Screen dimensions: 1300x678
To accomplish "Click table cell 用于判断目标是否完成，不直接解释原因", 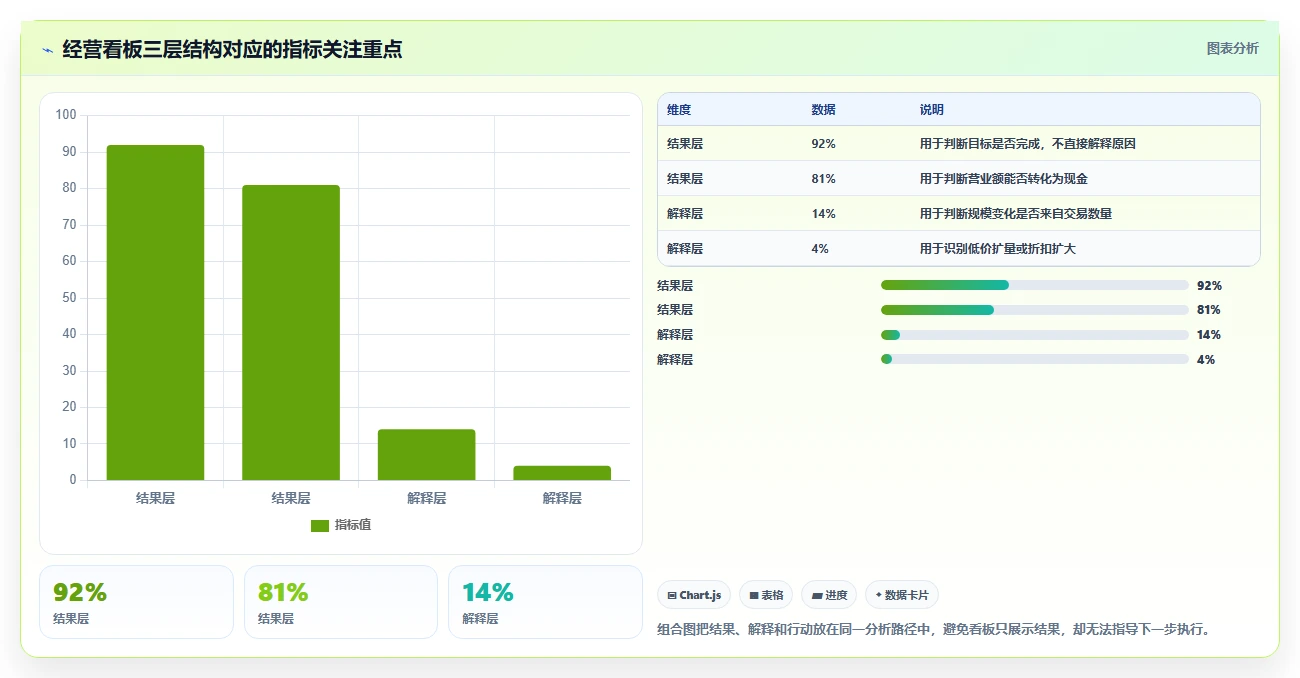I will [1027, 144].
